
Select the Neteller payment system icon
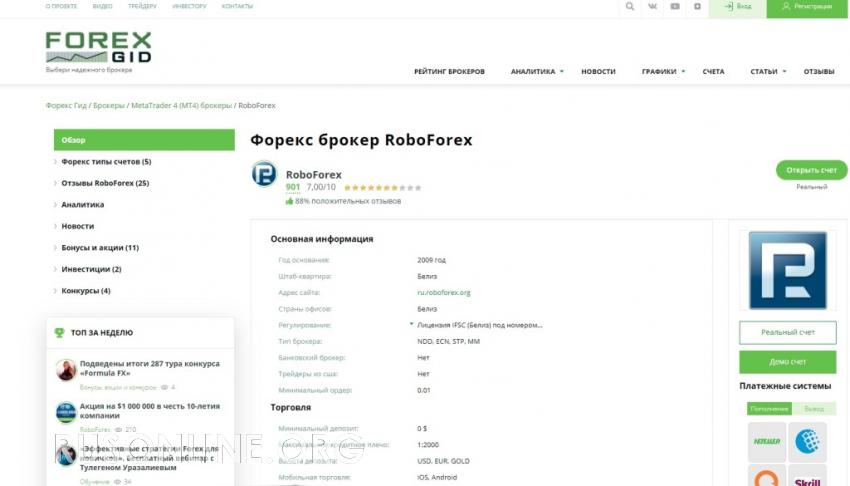point(767,441)
